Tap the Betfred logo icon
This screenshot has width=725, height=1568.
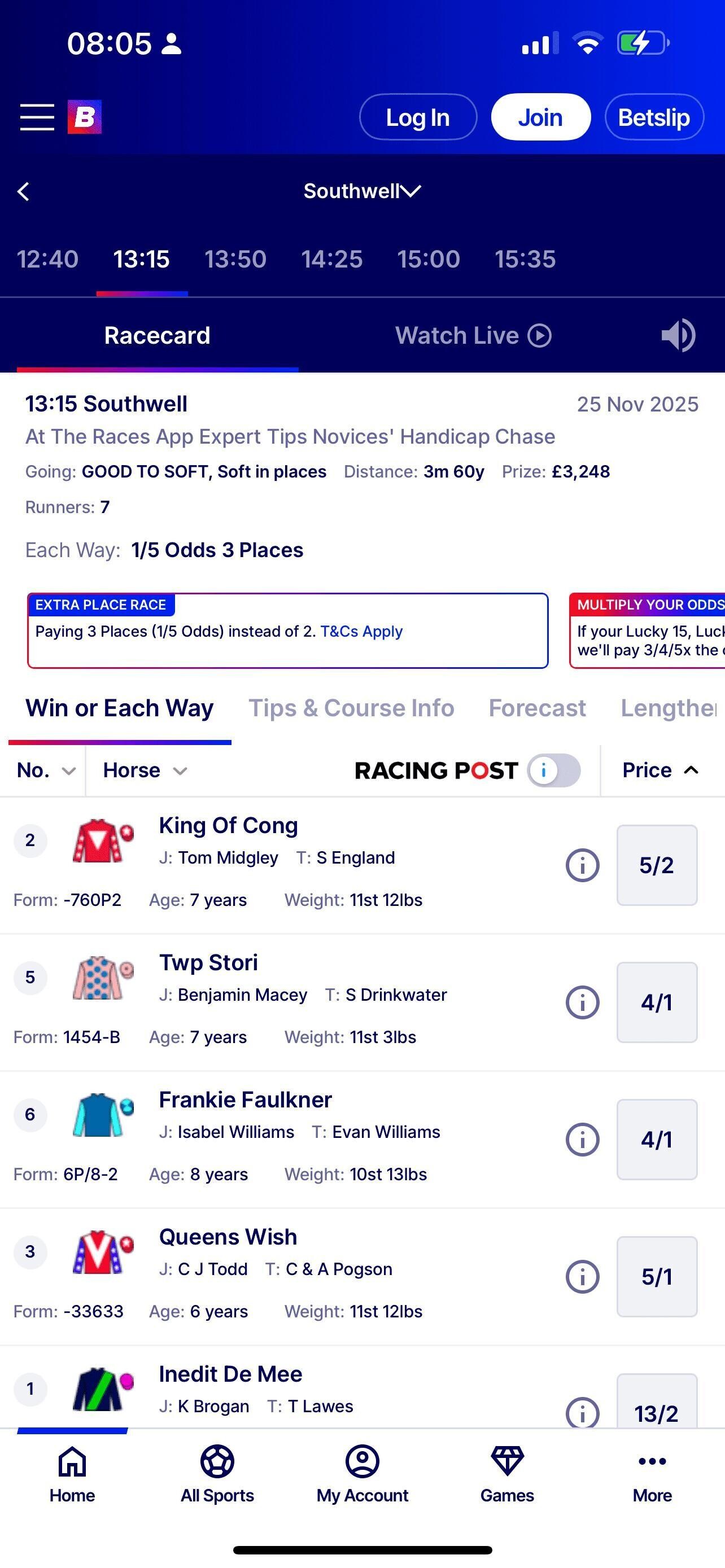click(x=84, y=117)
